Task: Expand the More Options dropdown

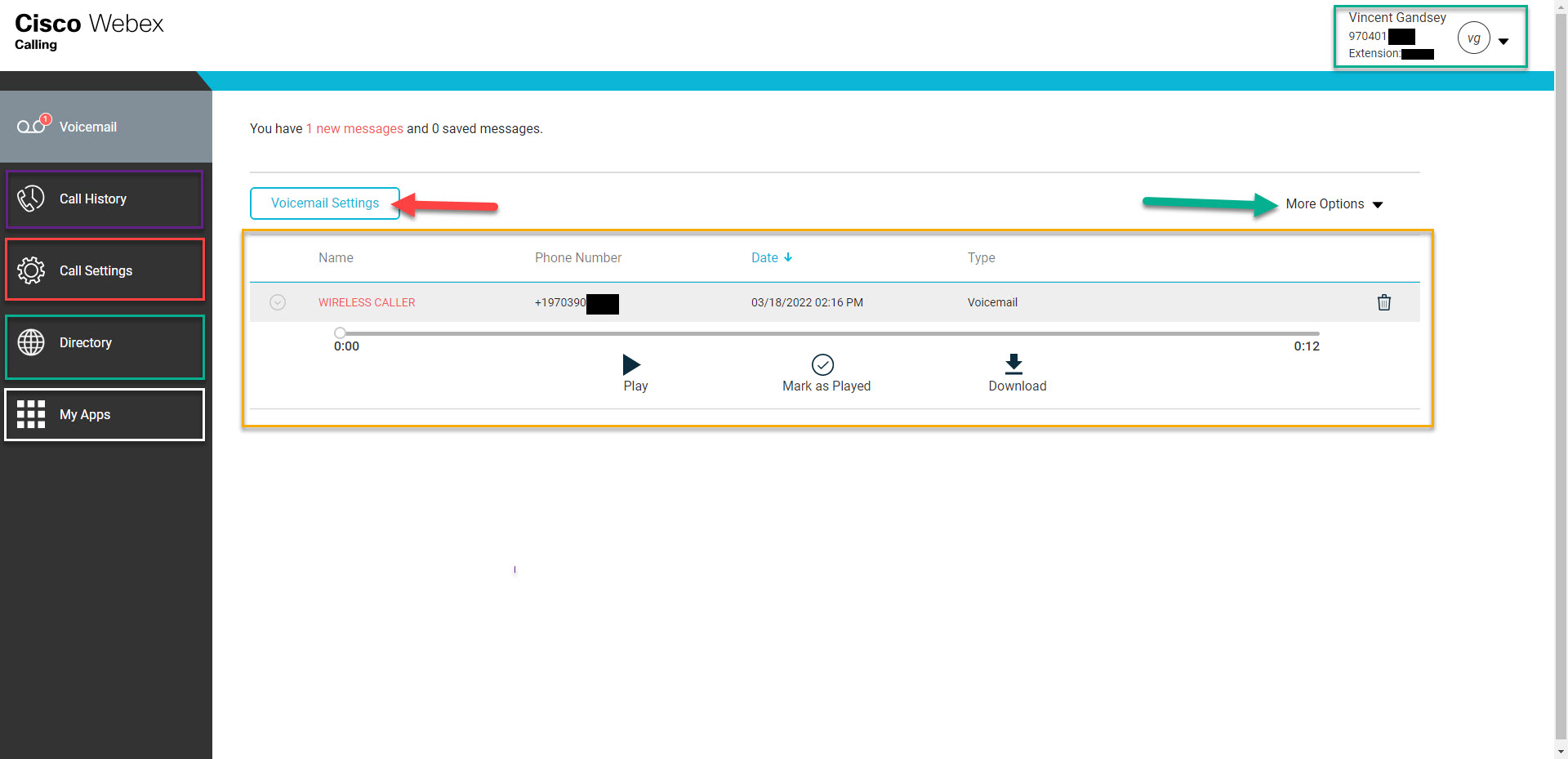Action: coord(1334,204)
